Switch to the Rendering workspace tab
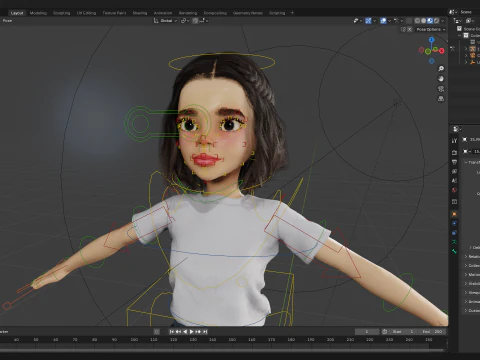Screen dimensions: 480x360 tap(188, 13)
